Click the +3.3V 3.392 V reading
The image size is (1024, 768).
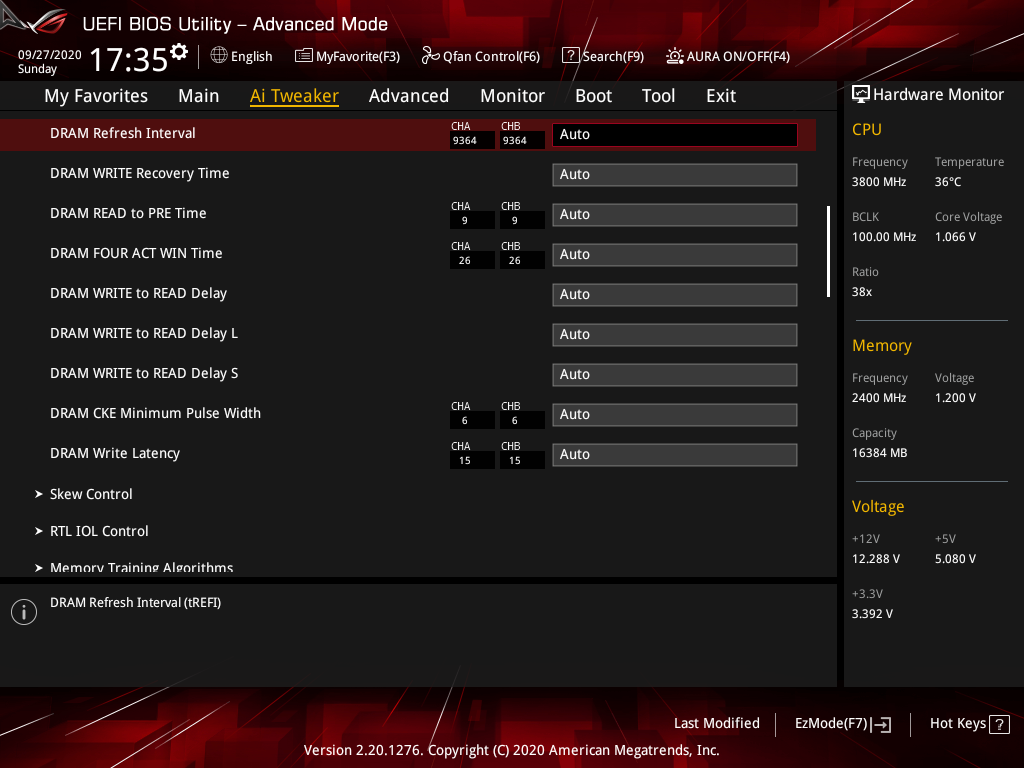(872, 614)
